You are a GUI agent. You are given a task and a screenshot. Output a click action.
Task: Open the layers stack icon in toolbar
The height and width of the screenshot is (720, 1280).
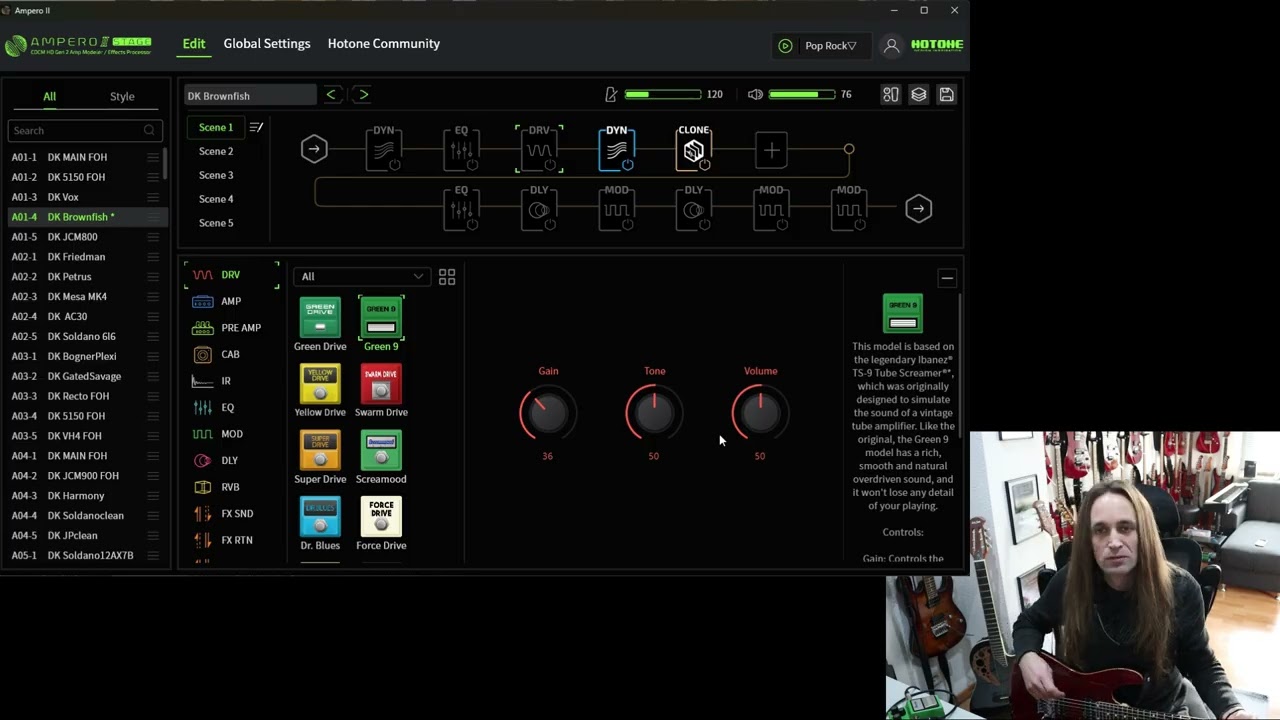918,94
